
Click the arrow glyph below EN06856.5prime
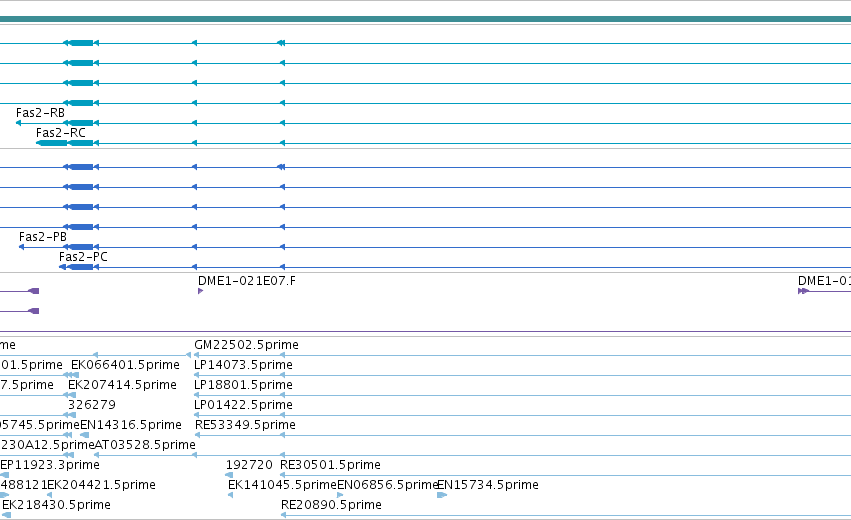[x=340, y=495]
